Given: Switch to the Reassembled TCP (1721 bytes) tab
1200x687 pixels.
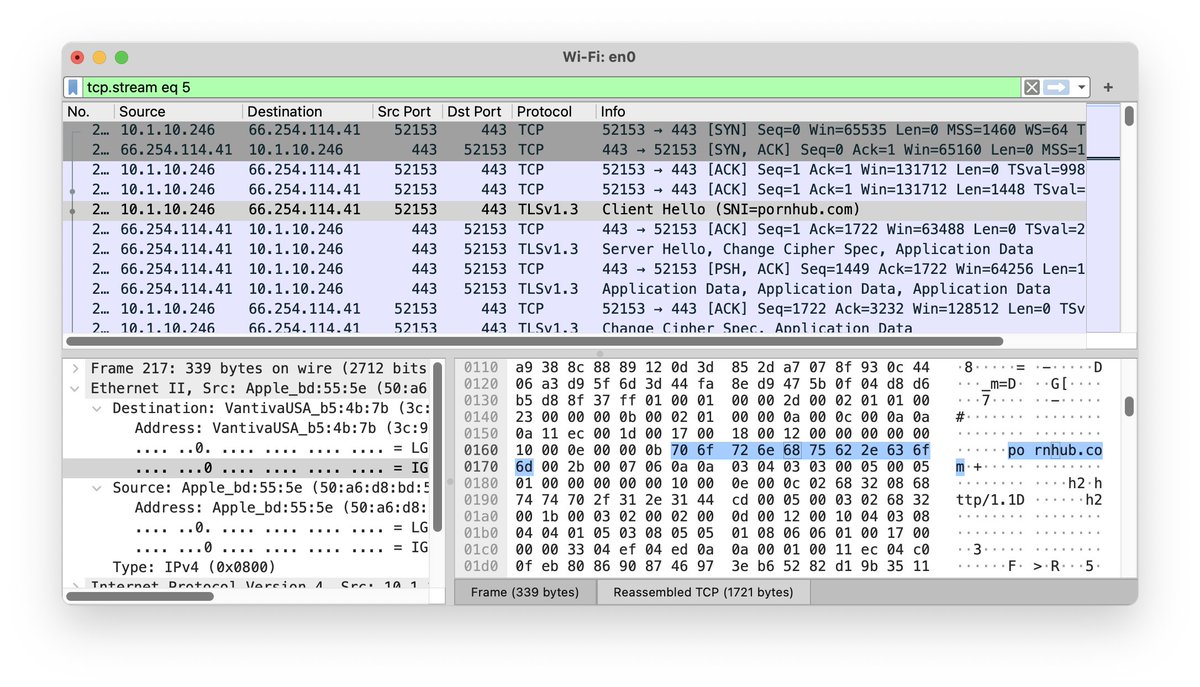Looking at the screenshot, I should click(703, 592).
